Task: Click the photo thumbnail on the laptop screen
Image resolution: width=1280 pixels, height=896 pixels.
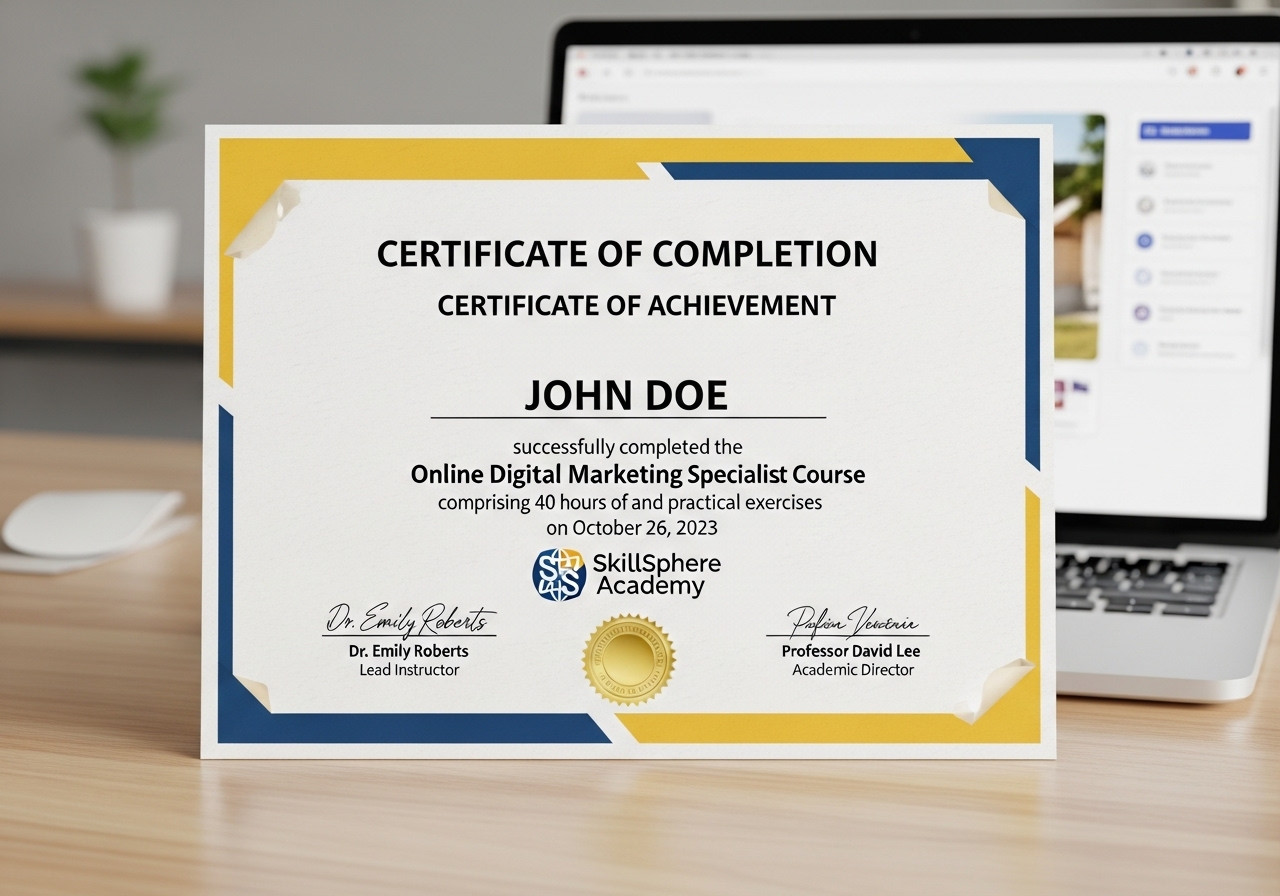Action: (1075, 237)
